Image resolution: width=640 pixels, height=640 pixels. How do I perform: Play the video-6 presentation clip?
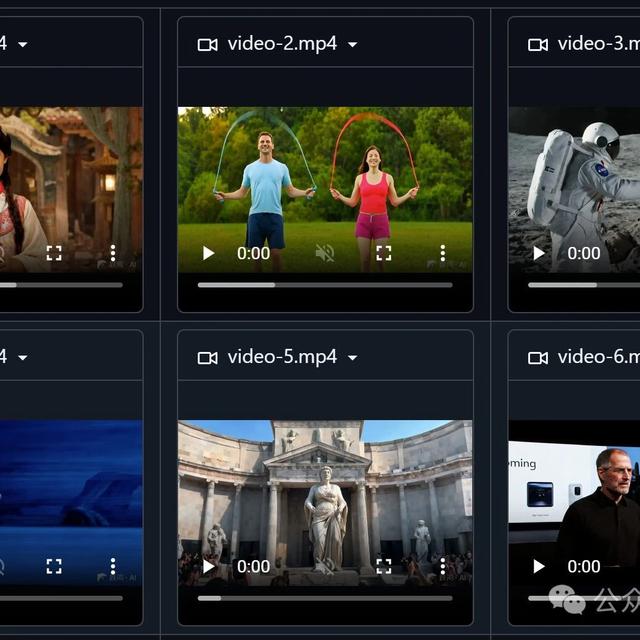click(539, 566)
